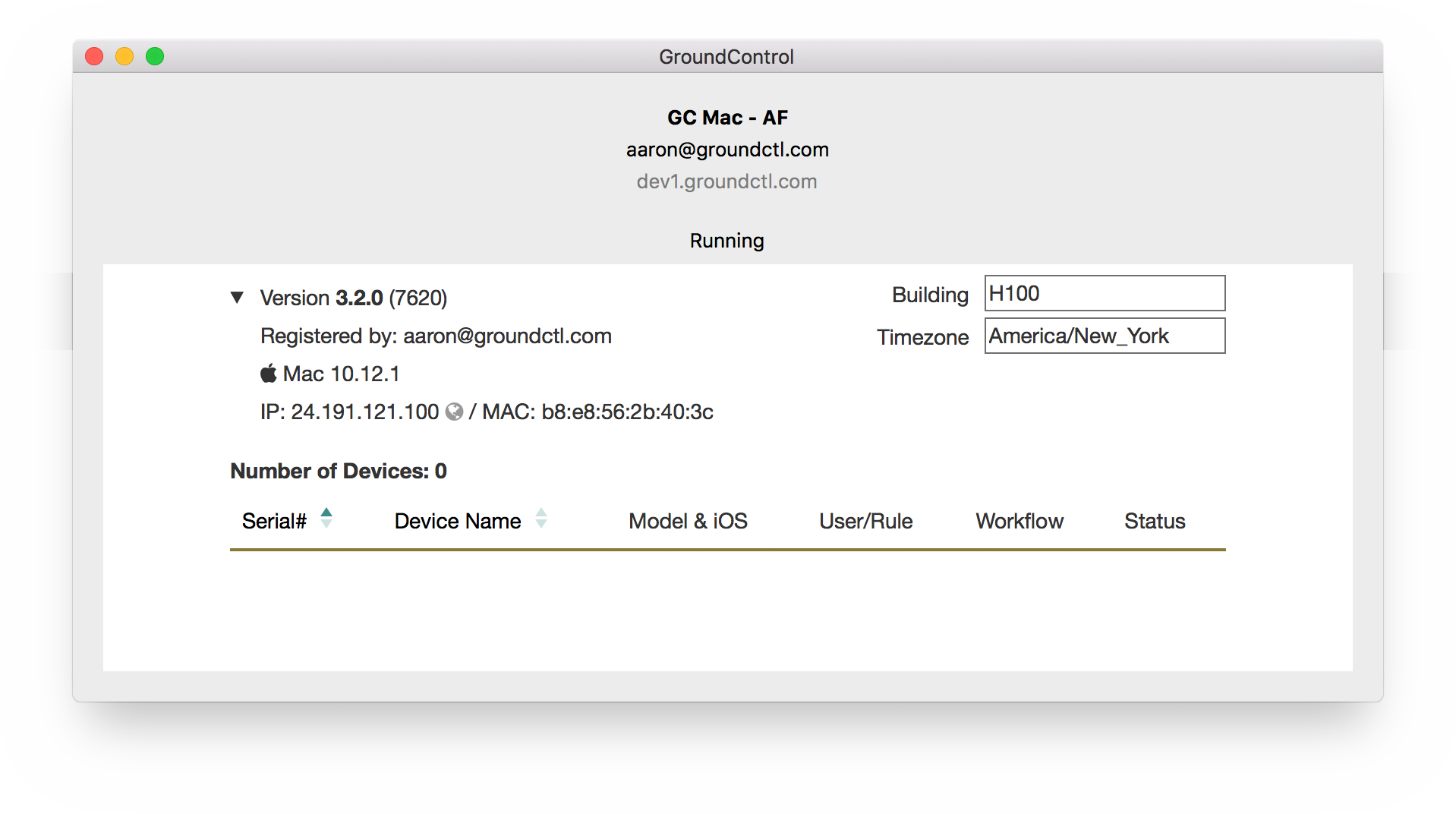This screenshot has width=1456, height=814.
Task: Edit the Timezone field America/New_York
Action: (x=1105, y=336)
